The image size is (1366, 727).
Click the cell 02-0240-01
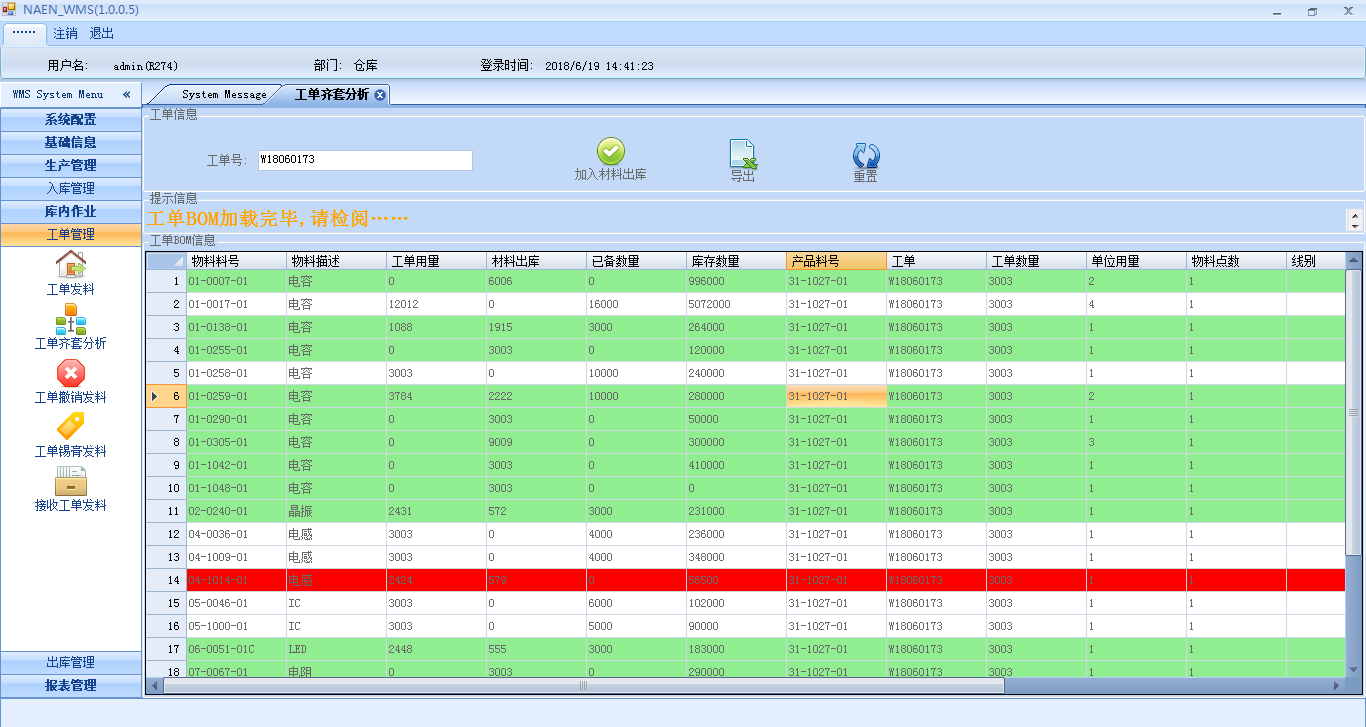[x=236, y=511]
